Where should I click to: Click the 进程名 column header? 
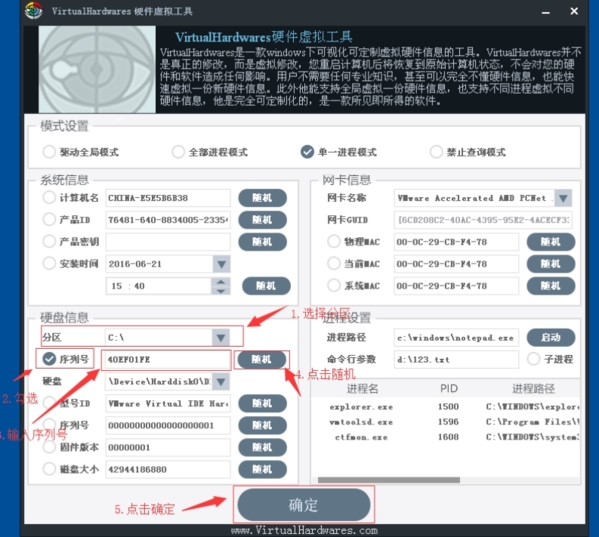click(x=362, y=388)
